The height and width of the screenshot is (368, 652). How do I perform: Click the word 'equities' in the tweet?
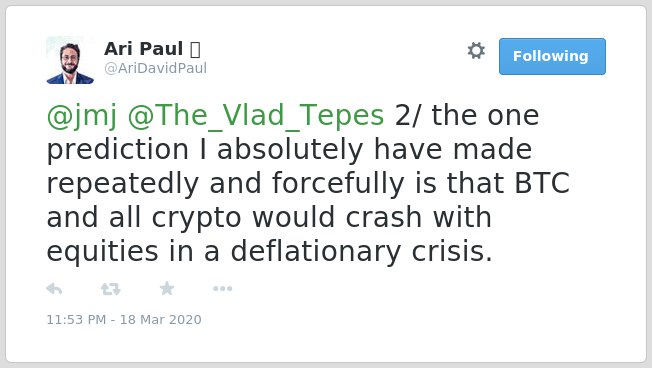102,252
